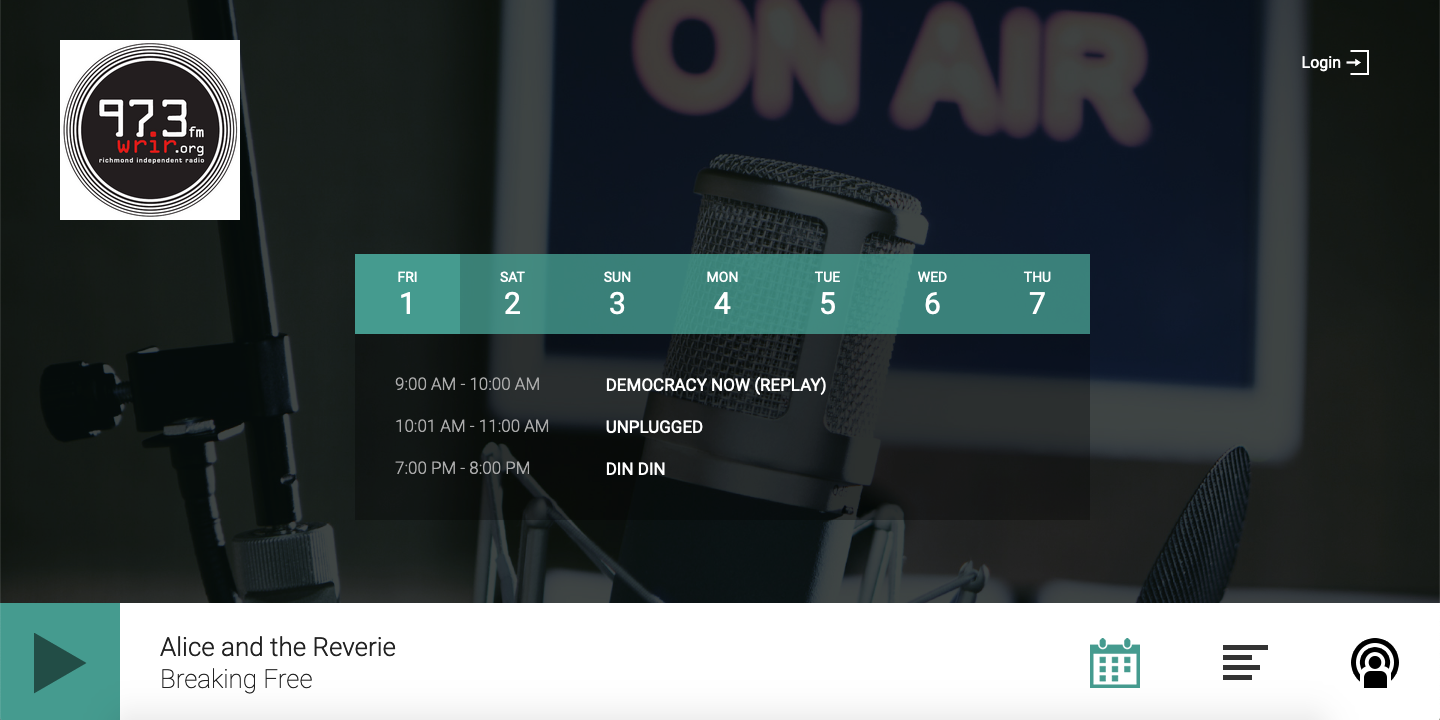Click the login arrow icon

[x=1357, y=63]
